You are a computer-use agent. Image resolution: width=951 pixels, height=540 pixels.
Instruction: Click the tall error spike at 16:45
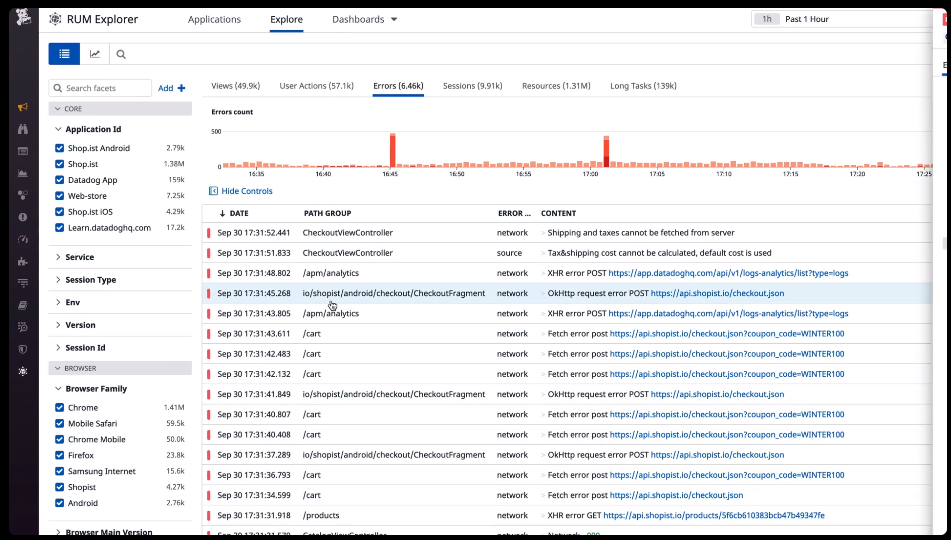pyautogui.click(x=393, y=150)
